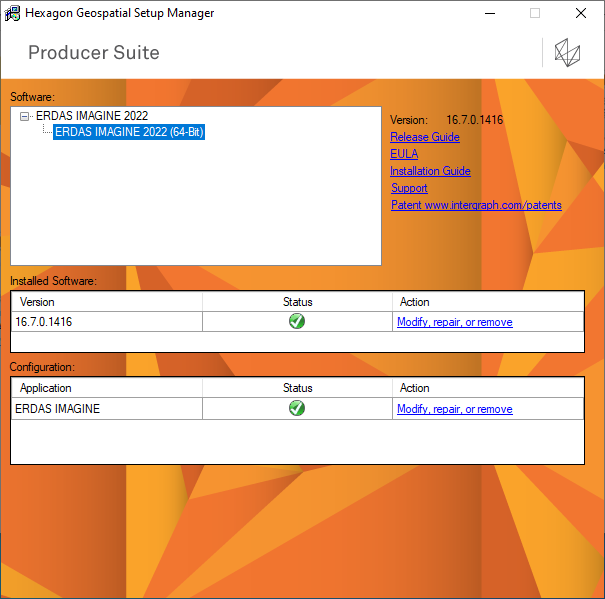605x599 pixels.
Task: Click green status checkmark in Installed Software row
Action: click(x=297, y=321)
